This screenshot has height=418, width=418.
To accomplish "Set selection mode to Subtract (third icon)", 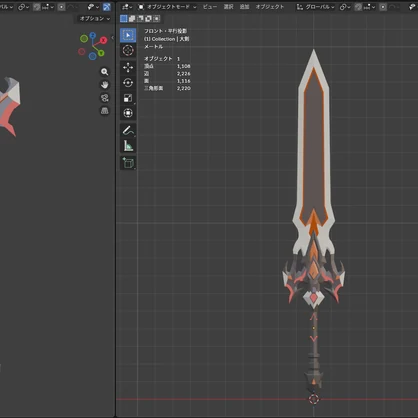I will [140, 19].
